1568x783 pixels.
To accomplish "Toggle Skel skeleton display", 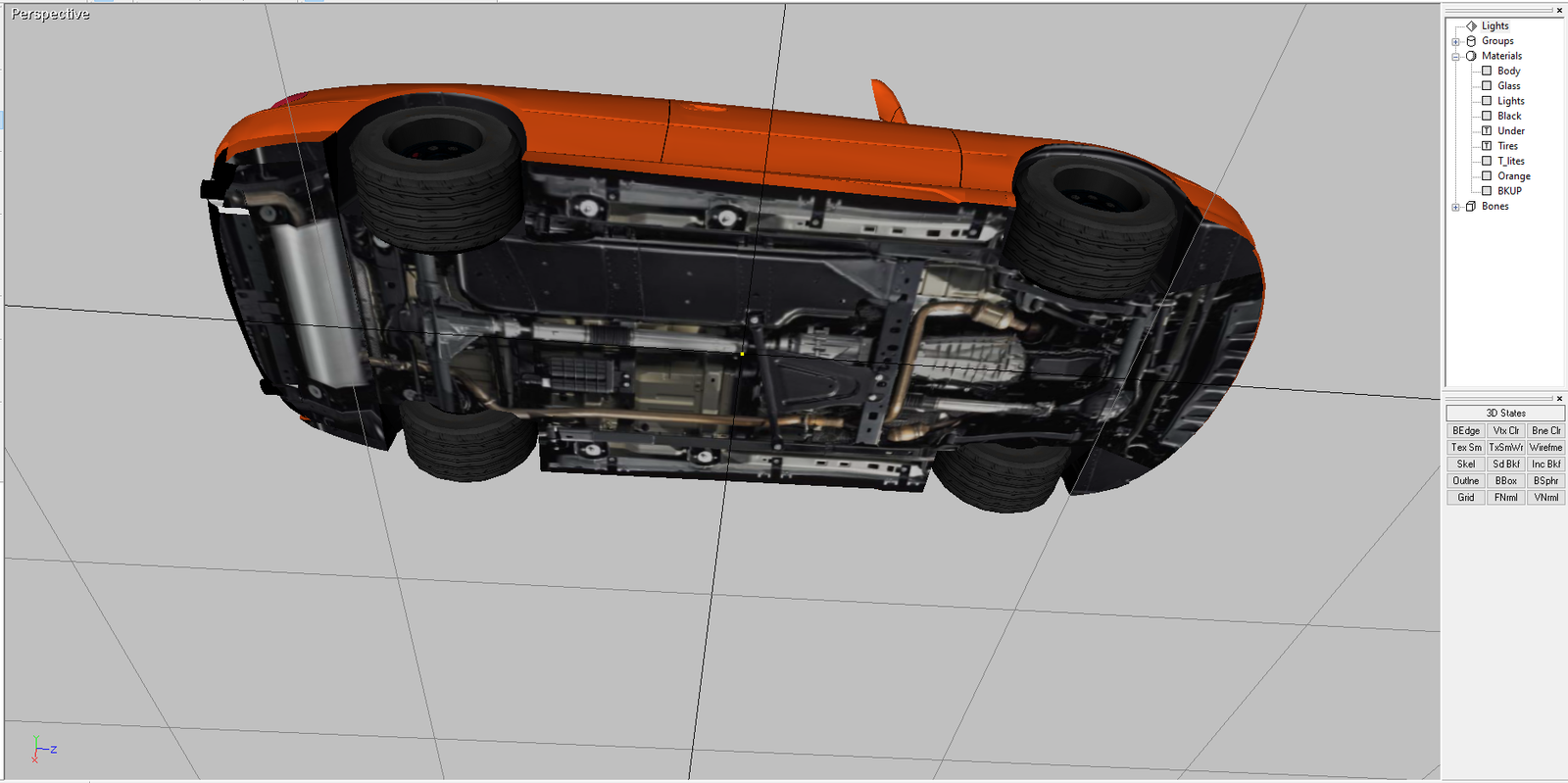I will 1466,465.
